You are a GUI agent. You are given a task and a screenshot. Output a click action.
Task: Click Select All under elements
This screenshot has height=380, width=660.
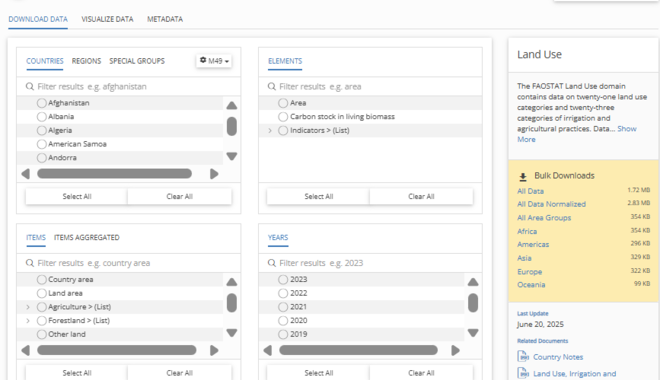[319, 196]
